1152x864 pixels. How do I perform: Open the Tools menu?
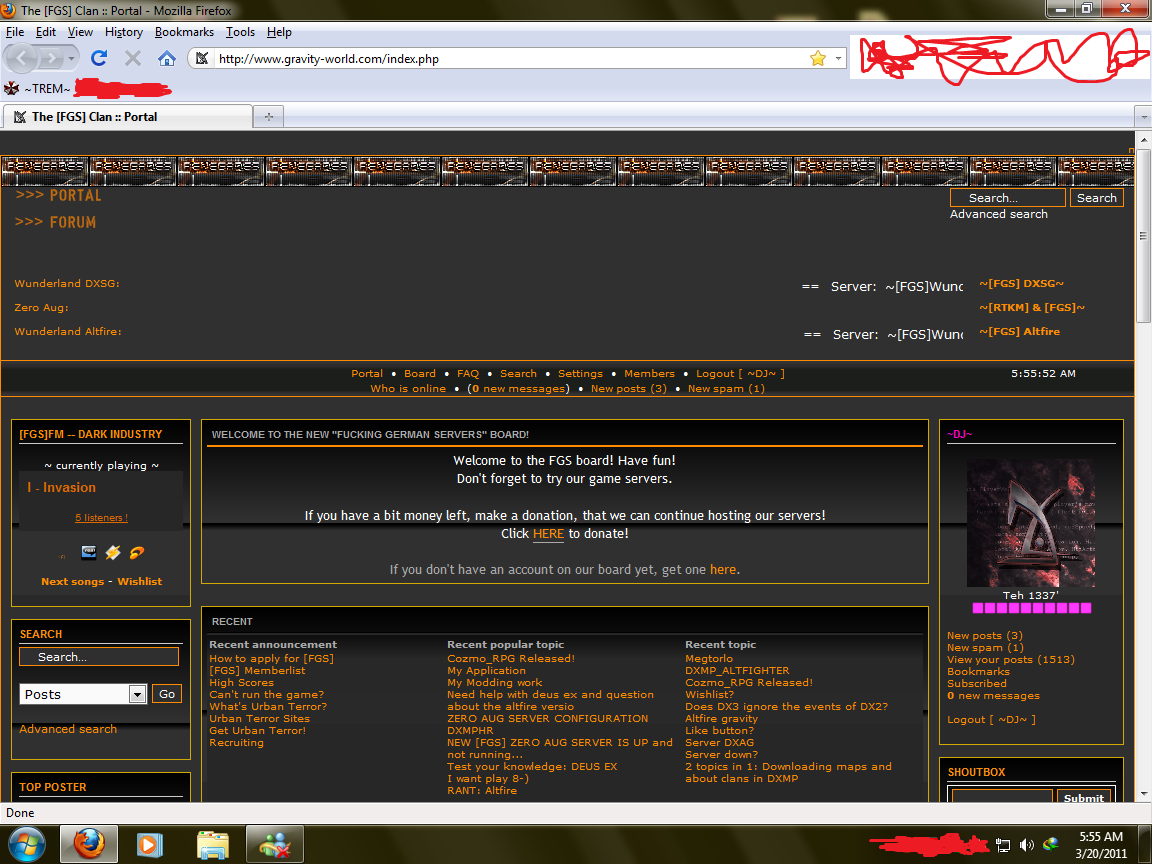point(240,32)
